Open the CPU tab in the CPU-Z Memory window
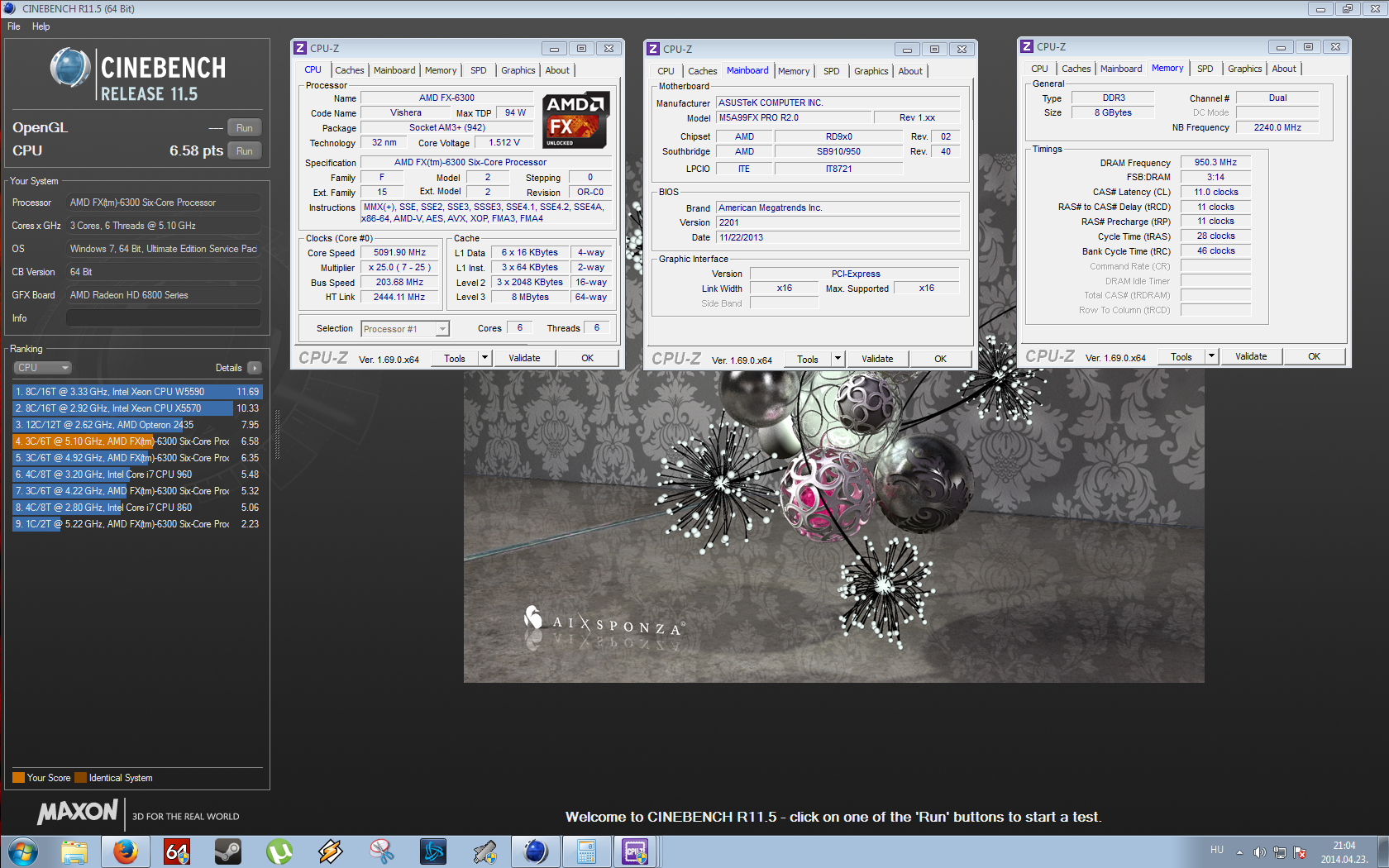 click(1039, 69)
